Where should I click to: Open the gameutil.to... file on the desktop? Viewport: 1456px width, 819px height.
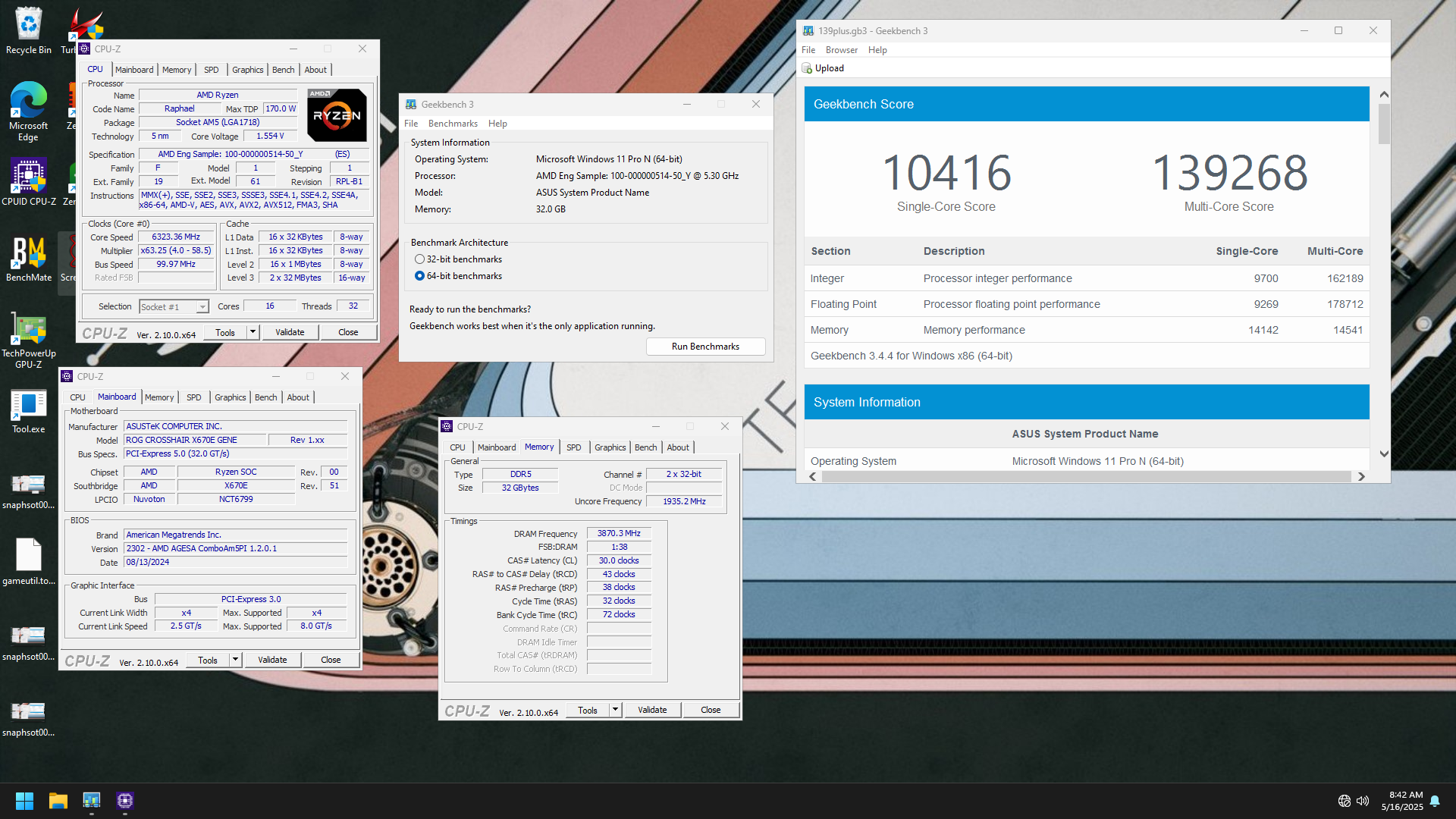(29, 562)
